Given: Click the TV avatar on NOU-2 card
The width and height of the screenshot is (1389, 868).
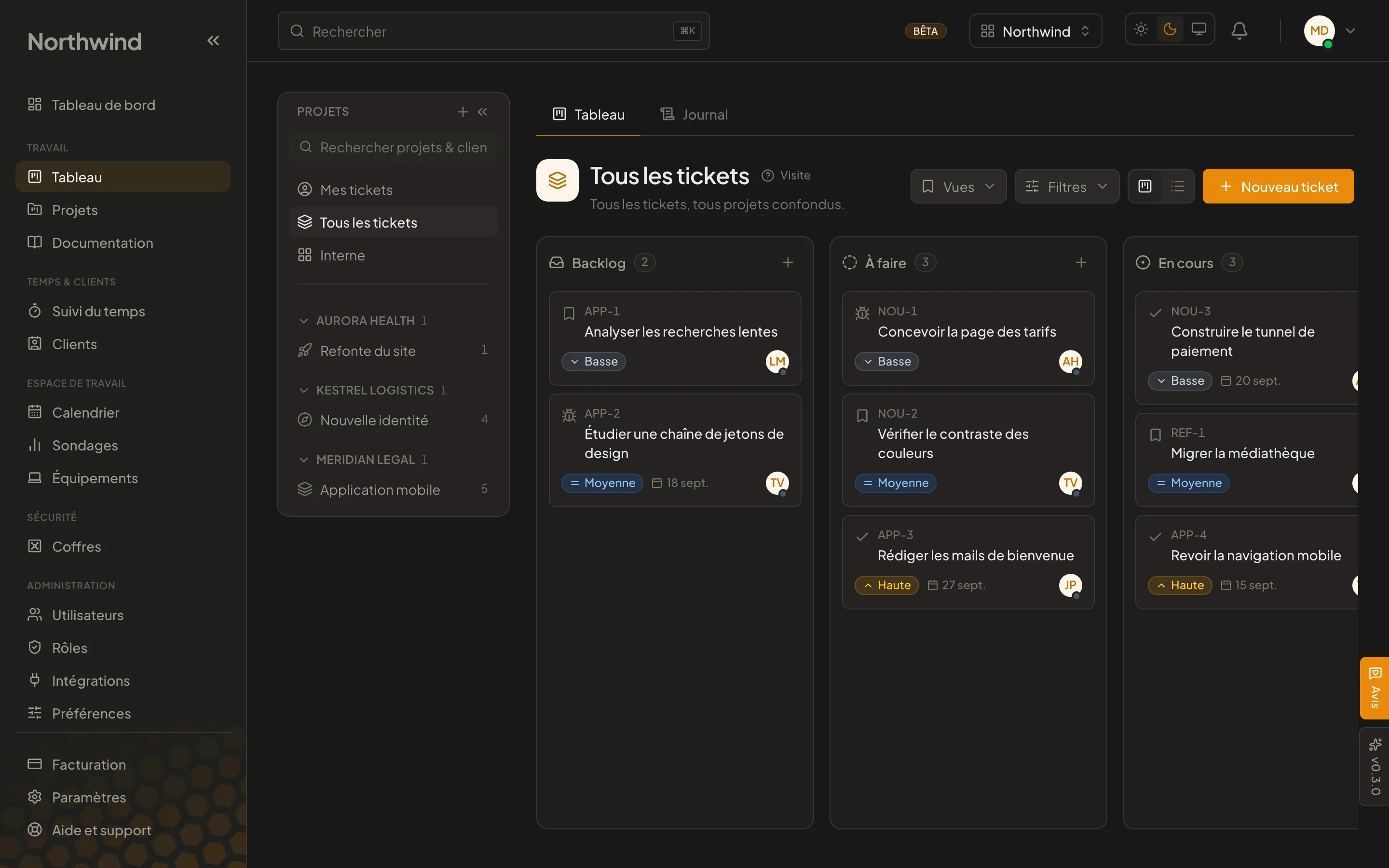Looking at the screenshot, I should tap(1071, 483).
